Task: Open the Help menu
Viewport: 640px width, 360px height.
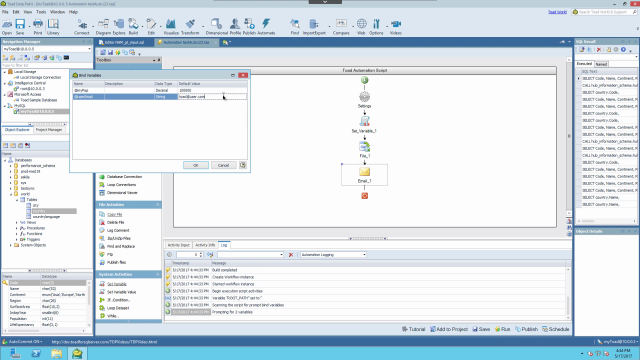Action: coord(73,12)
